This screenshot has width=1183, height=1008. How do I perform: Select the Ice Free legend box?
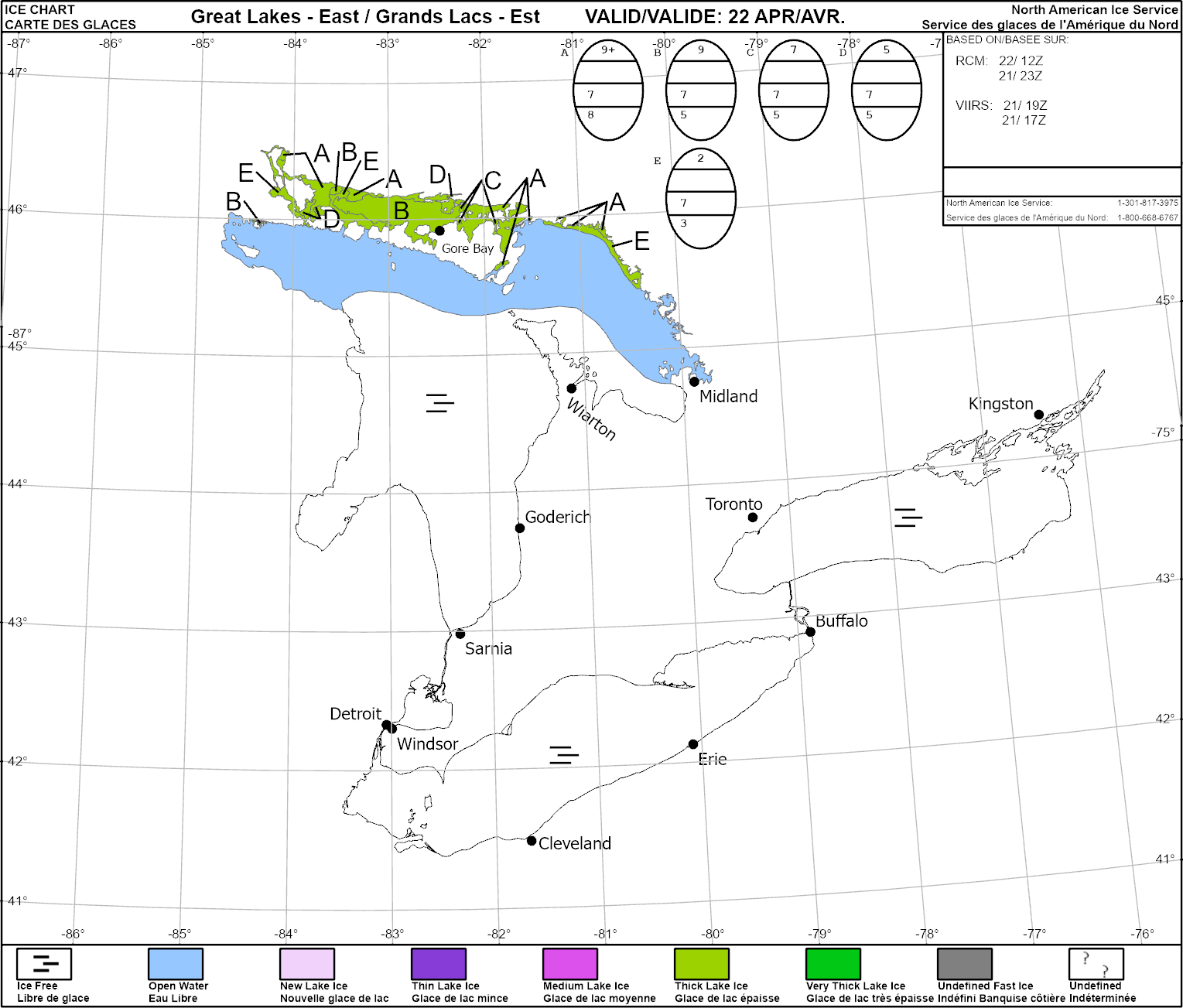44,964
